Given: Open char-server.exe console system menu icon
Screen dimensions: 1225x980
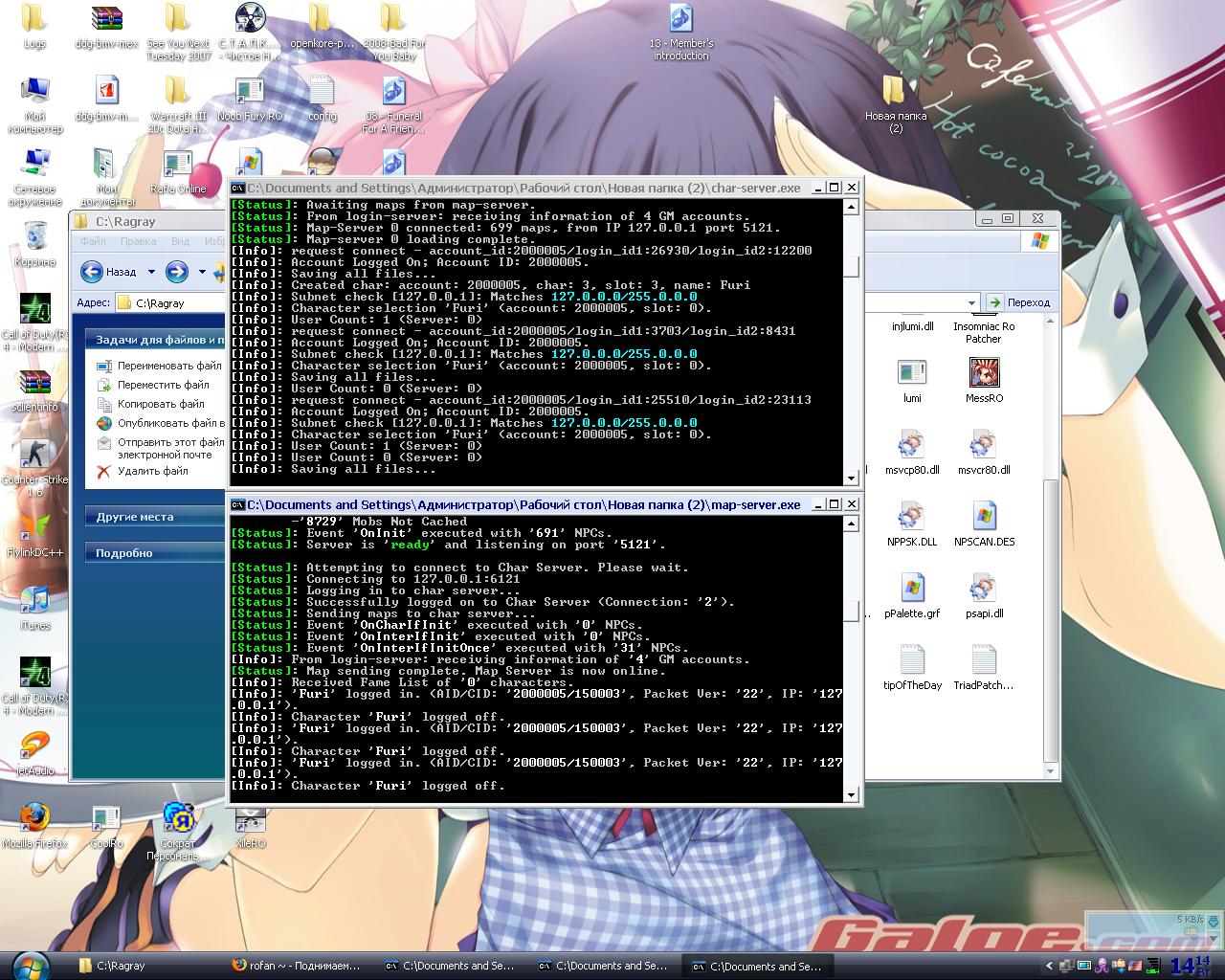Looking at the screenshot, I should [x=237, y=188].
